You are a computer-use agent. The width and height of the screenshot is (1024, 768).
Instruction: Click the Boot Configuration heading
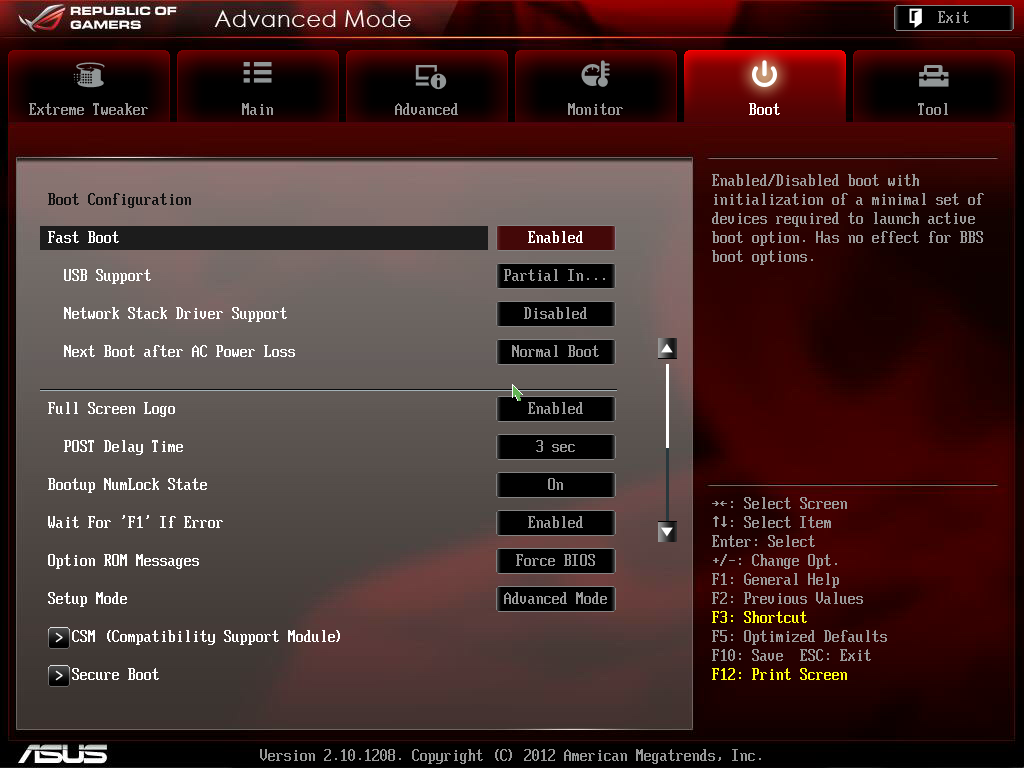coord(120,200)
